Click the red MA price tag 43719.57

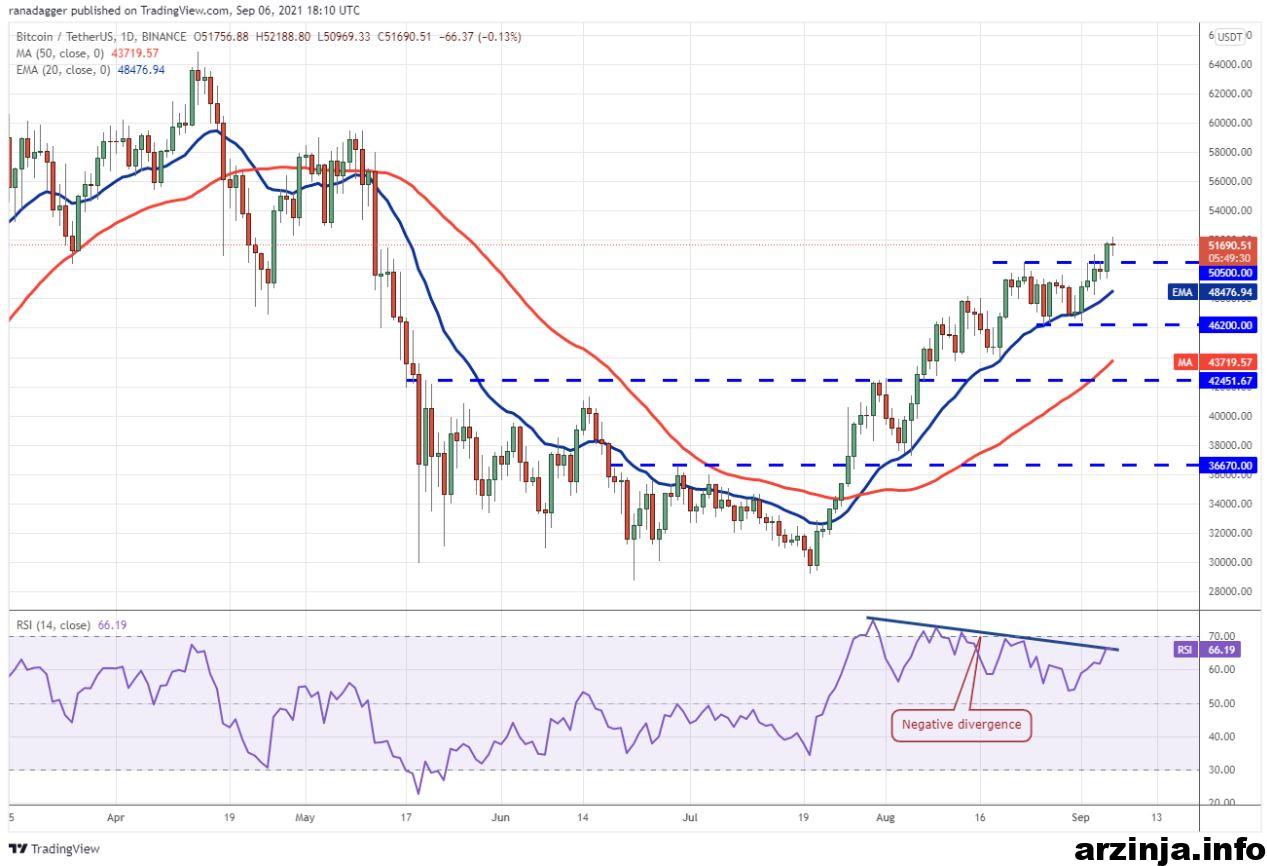1214,361
